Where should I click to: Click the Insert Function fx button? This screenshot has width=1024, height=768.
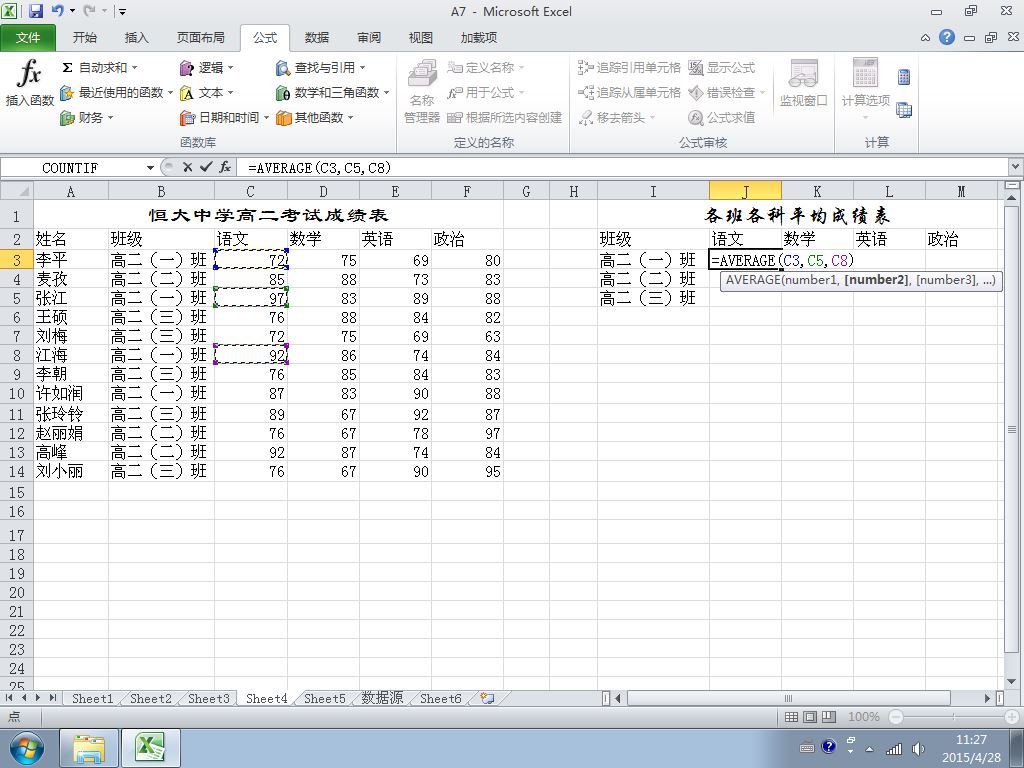coord(29,82)
